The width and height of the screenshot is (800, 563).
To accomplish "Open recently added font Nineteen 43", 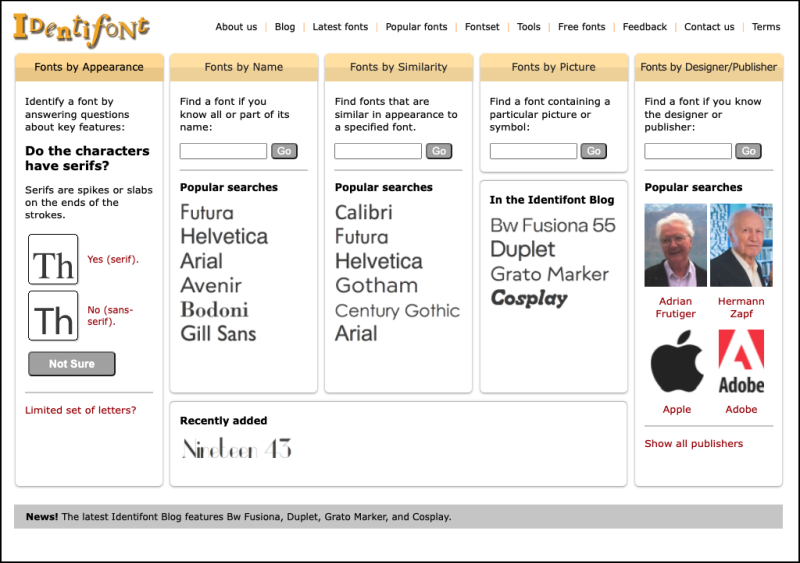I will (237, 449).
